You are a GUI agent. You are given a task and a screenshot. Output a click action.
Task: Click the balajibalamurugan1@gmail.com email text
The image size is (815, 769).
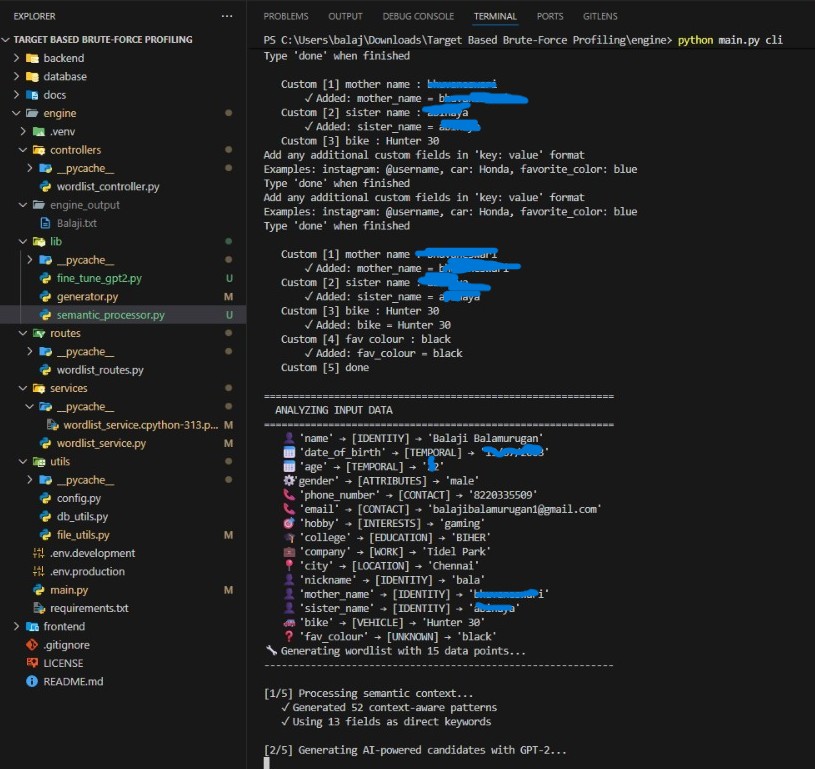[514, 509]
